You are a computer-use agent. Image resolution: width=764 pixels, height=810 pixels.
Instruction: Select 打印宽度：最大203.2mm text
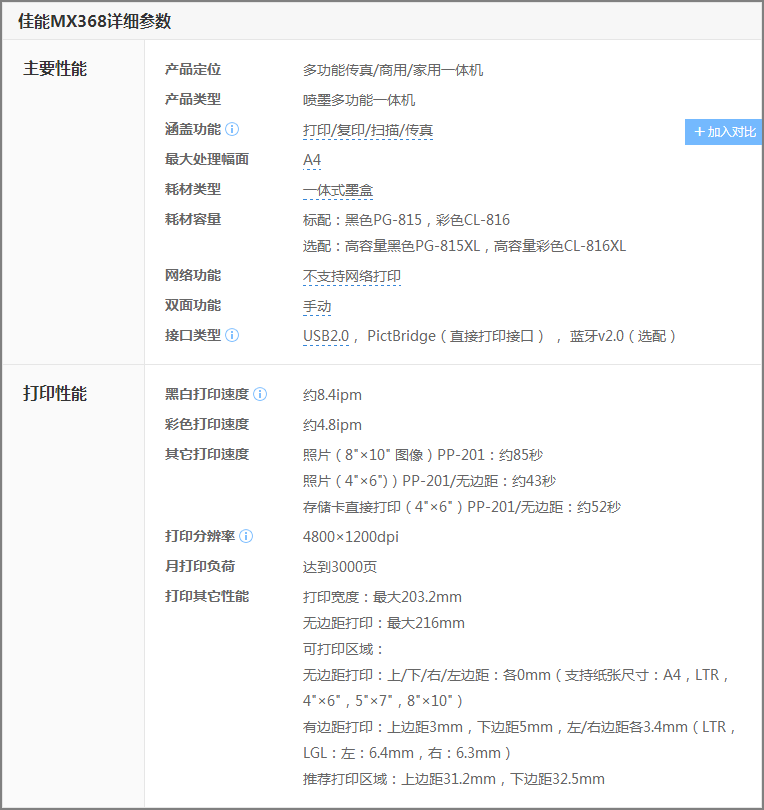pyautogui.click(x=382, y=597)
